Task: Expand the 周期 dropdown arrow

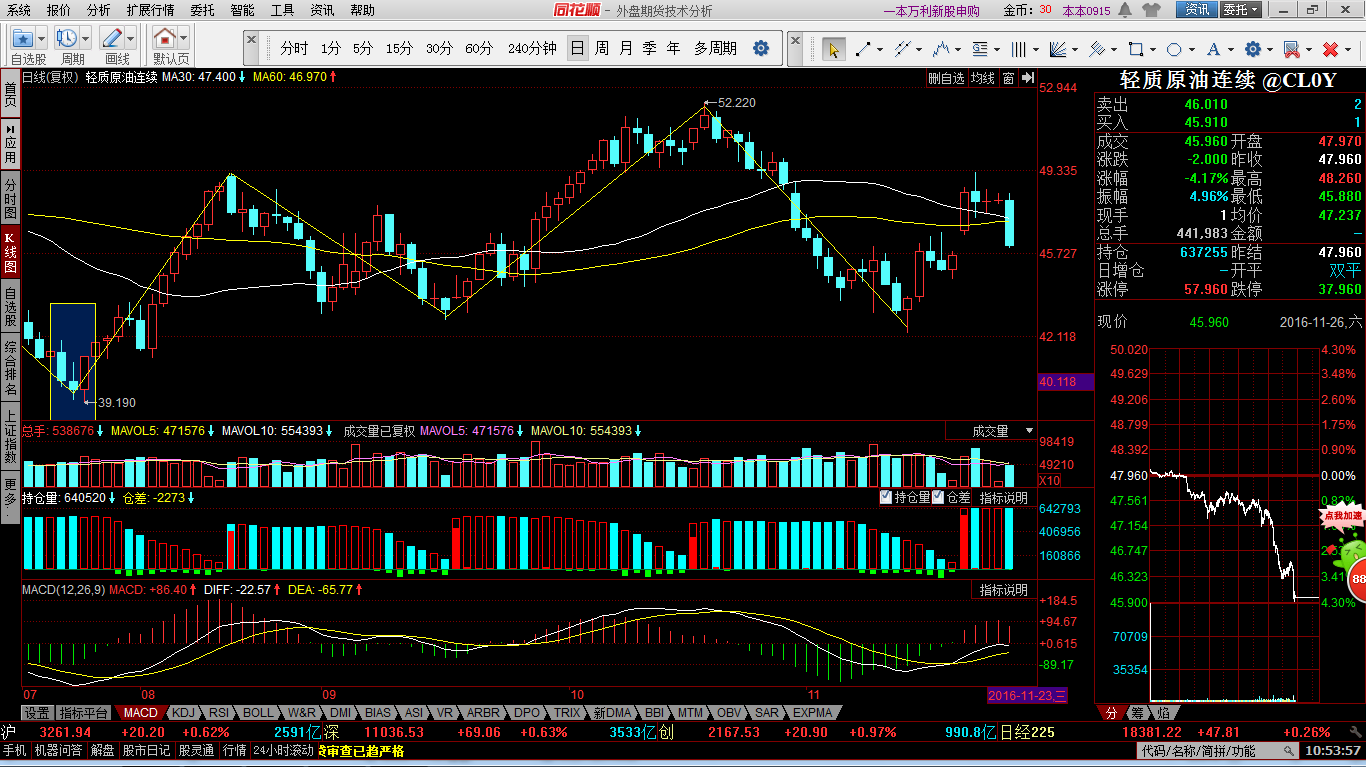Action: tap(86, 40)
